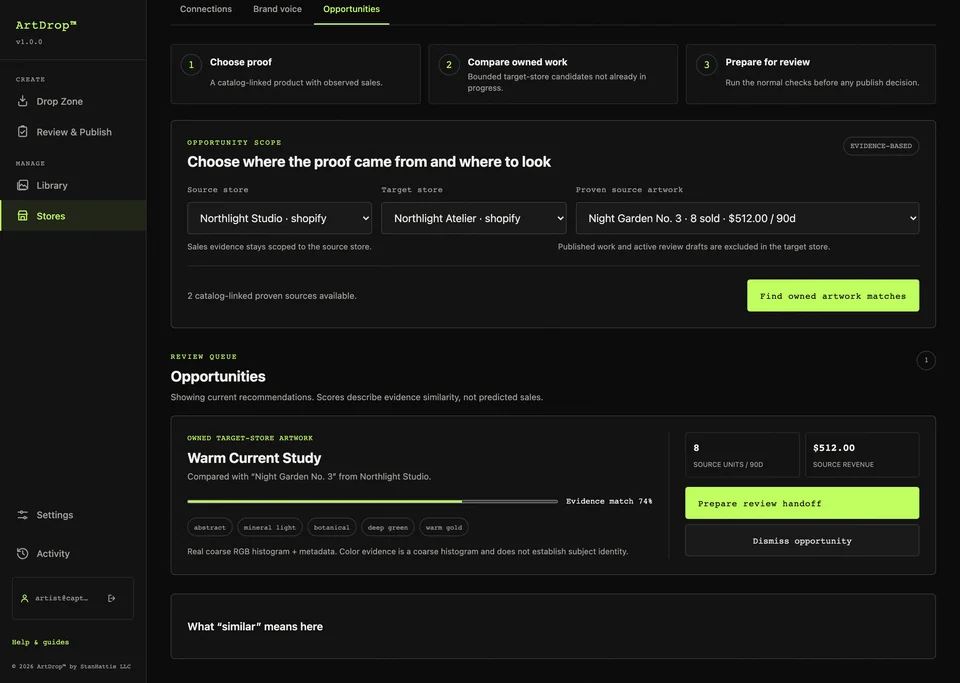Go to Drop Zone in sidebar
960x683 pixels.
pyautogui.click(x=73, y=101)
